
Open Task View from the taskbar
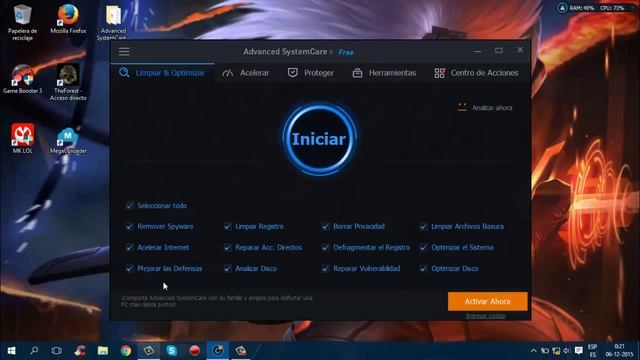pos(57,351)
